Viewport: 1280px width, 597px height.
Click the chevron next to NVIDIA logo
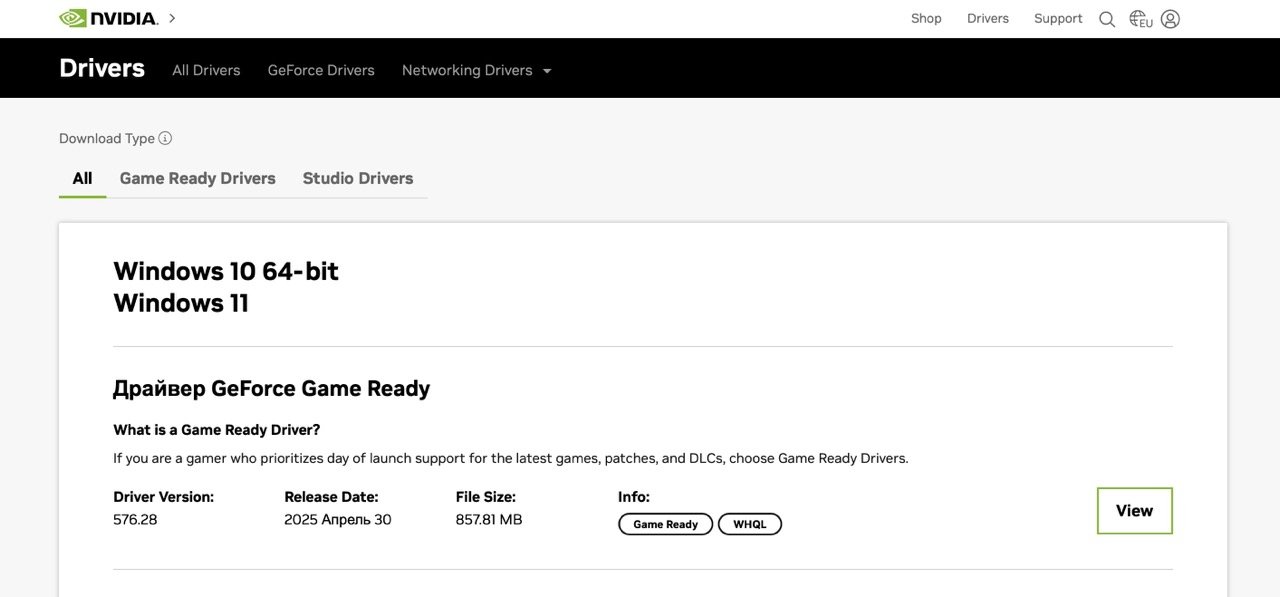(x=172, y=18)
